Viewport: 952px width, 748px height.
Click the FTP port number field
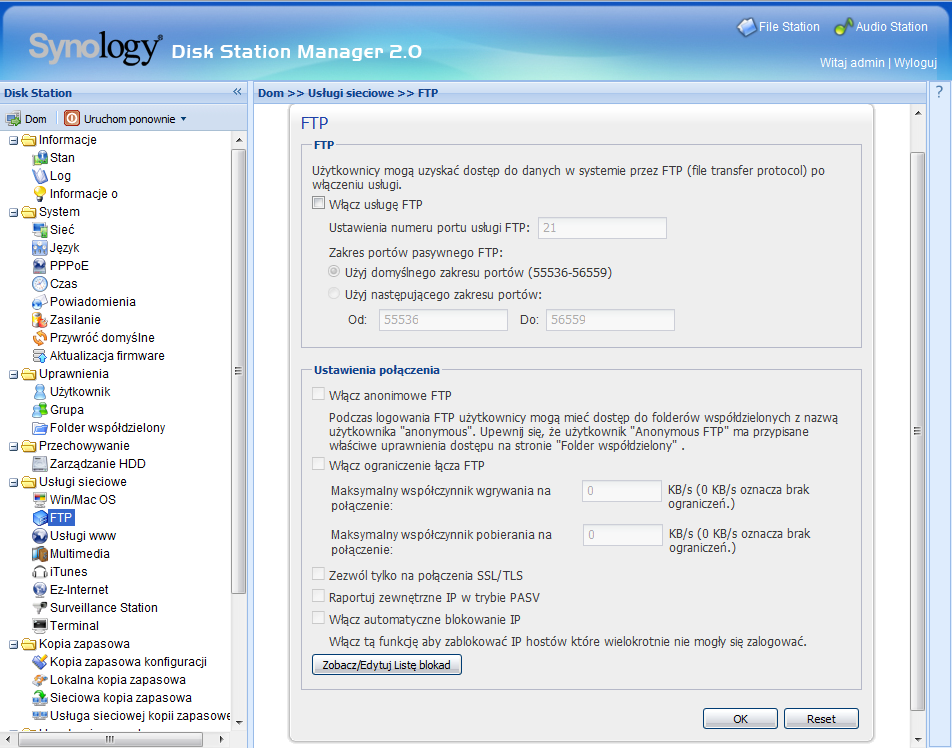coord(602,228)
